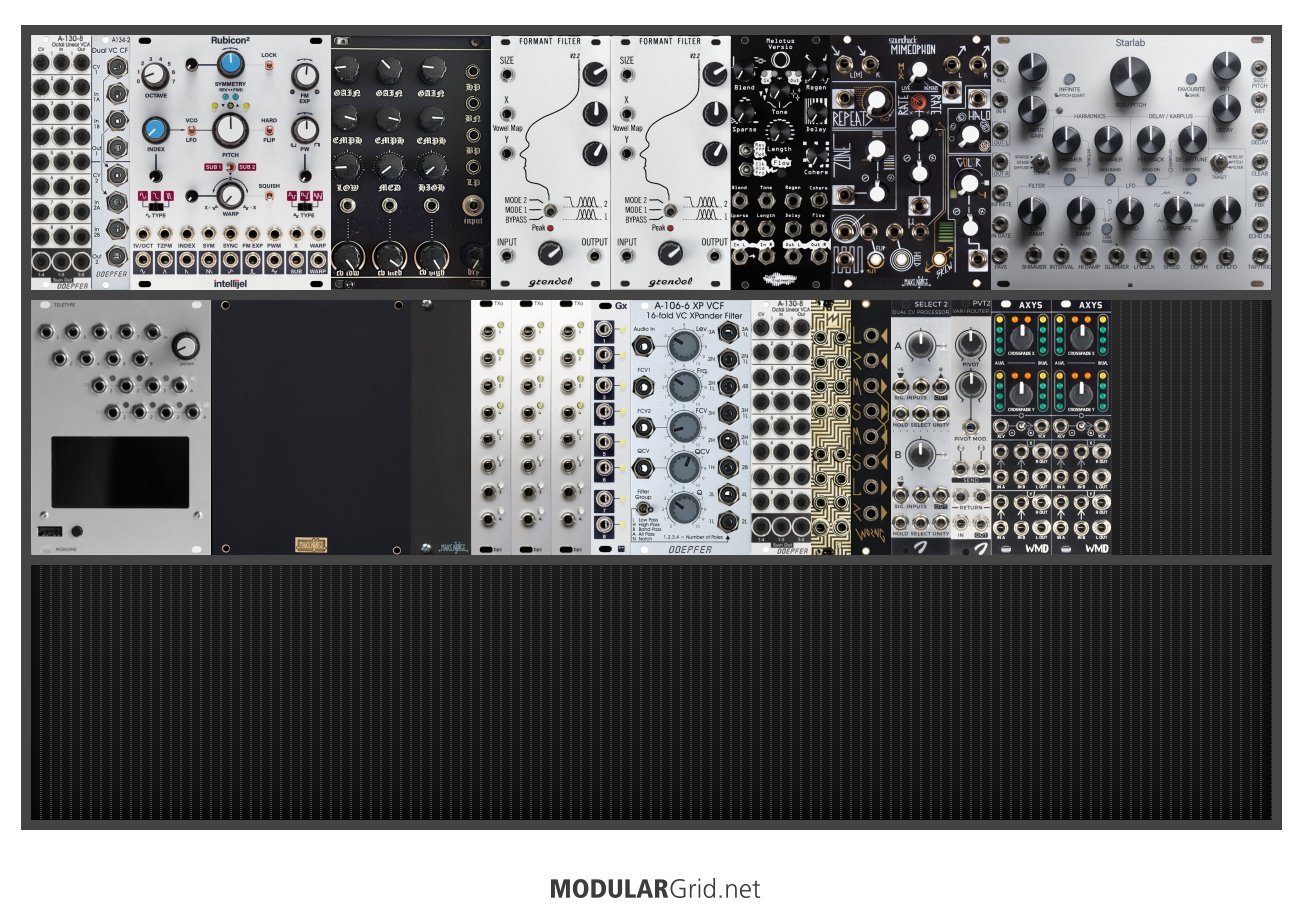Click the 'Starlab' module title
1312x910 pixels.
tap(1130, 43)
